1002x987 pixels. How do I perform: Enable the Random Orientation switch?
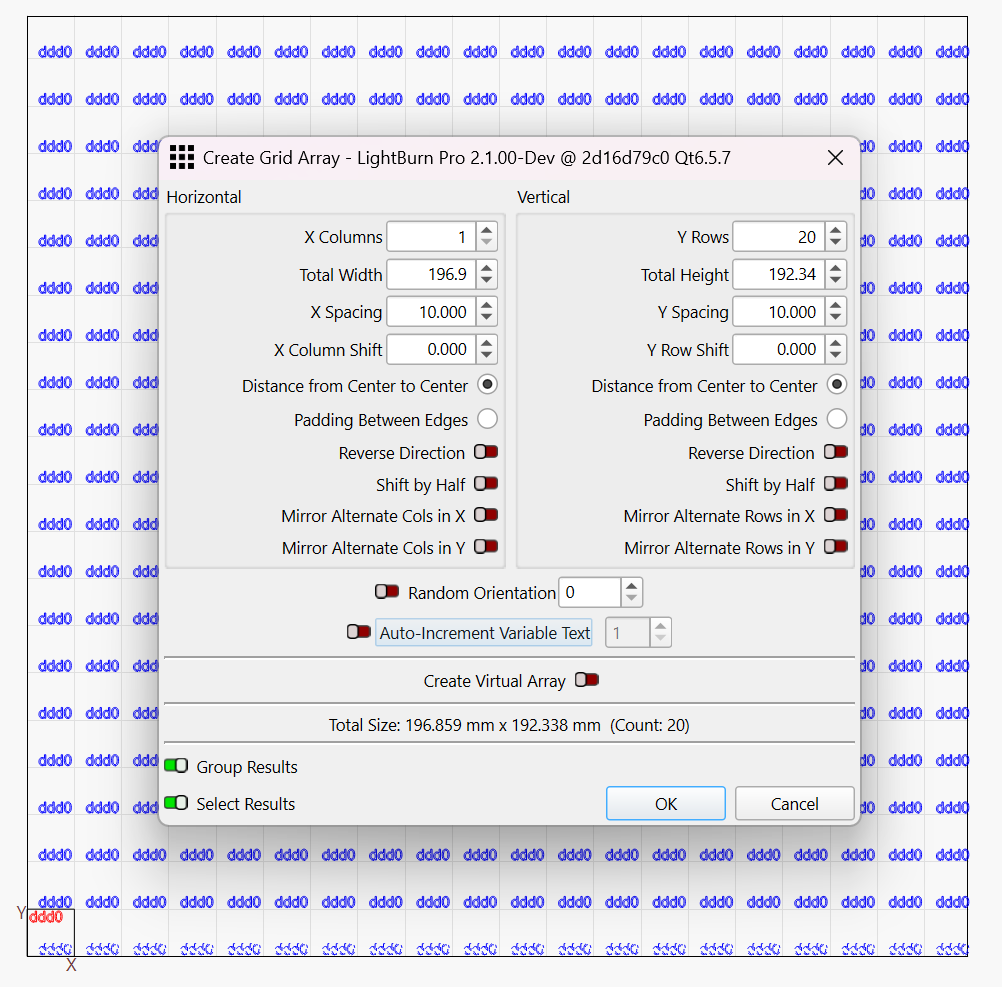[x=387, y=592]
